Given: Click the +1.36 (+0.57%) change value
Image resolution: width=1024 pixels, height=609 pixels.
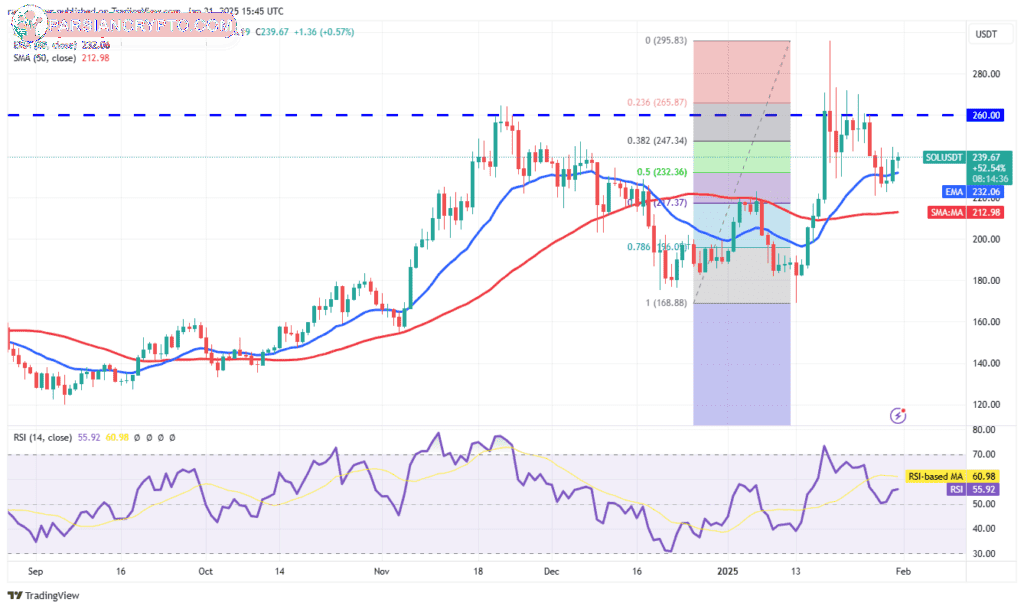Looking at the screenshot, I should (x=324, y=31).
